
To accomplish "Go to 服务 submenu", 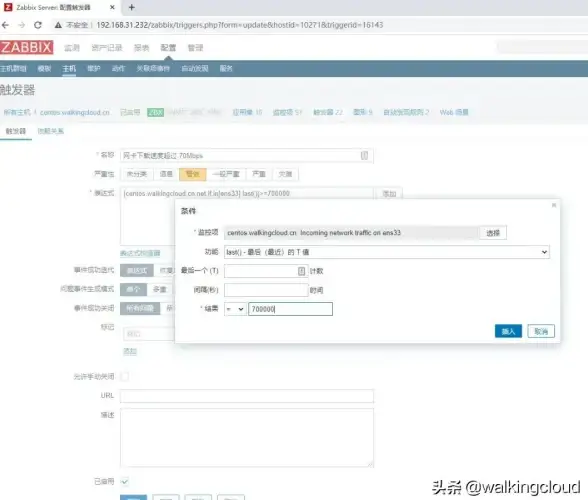I will (226, 69).
